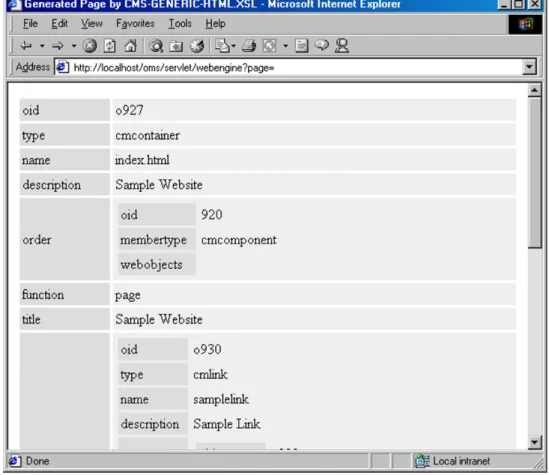Expand the address bar dropdown
Screen dimensions: 549x475
pyautogui.click(x=529, y=67)
